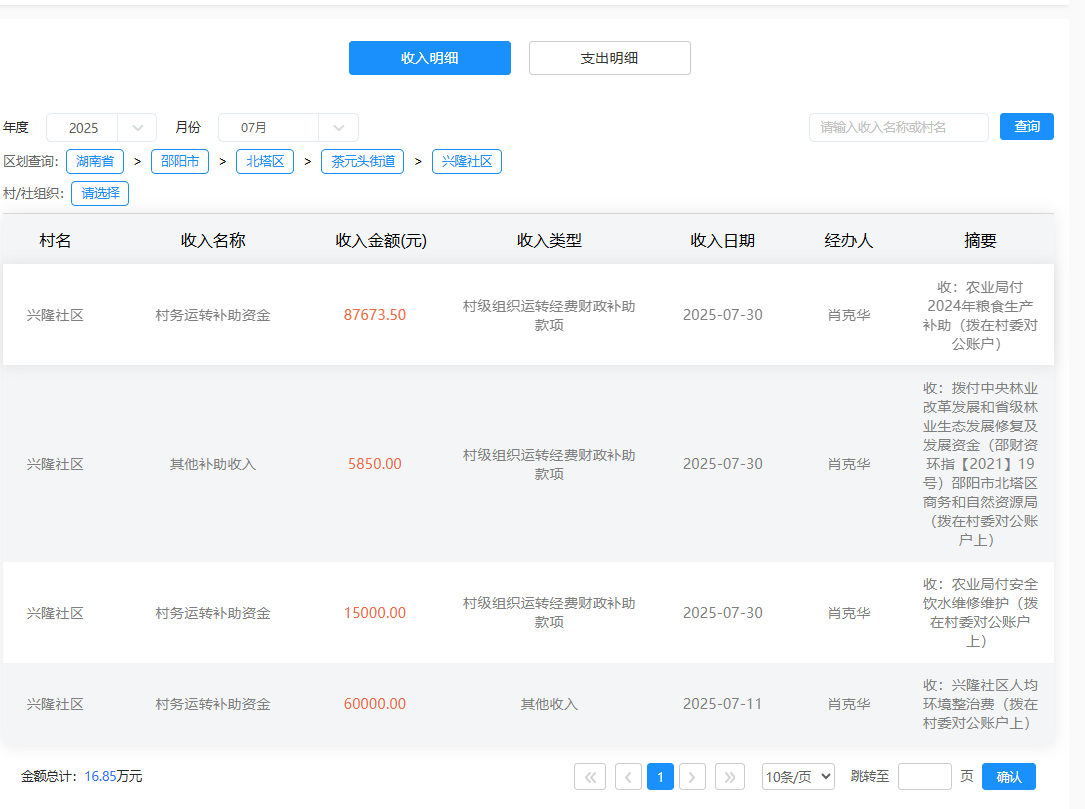
Task: Select page 1 in pagination
Action: 660,776
